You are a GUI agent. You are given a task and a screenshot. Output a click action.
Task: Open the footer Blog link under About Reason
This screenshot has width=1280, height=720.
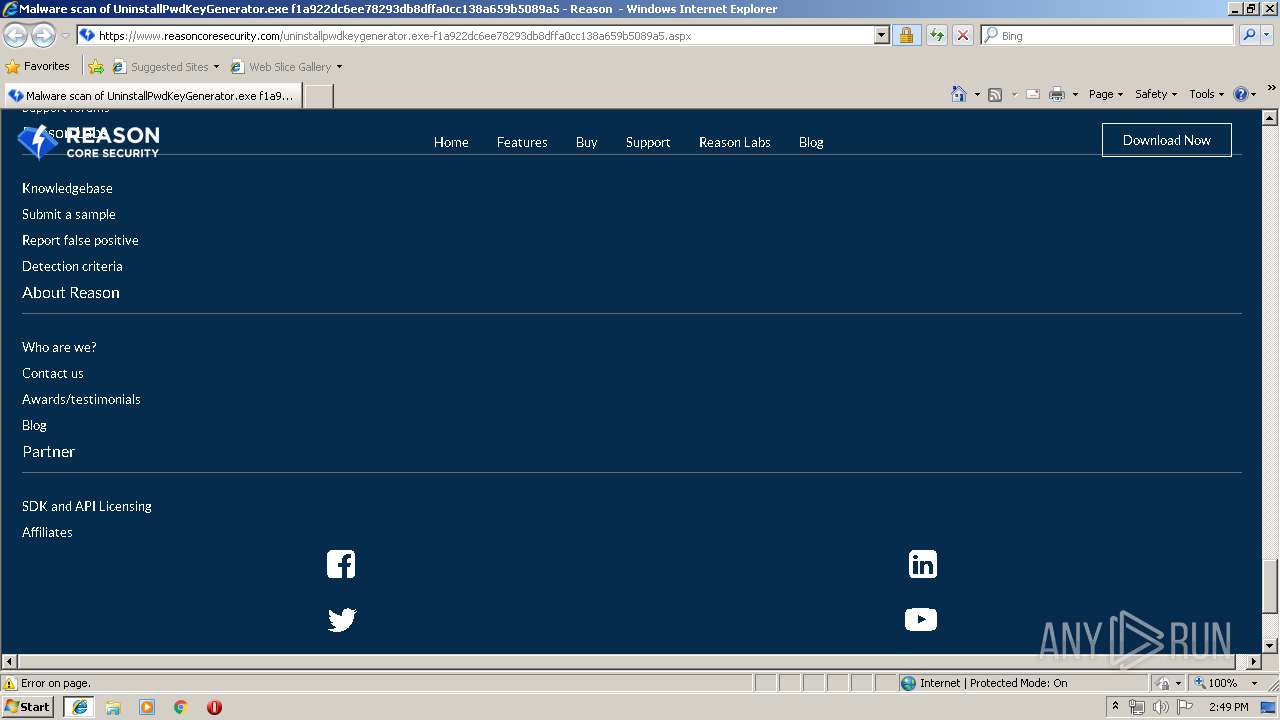34,425
